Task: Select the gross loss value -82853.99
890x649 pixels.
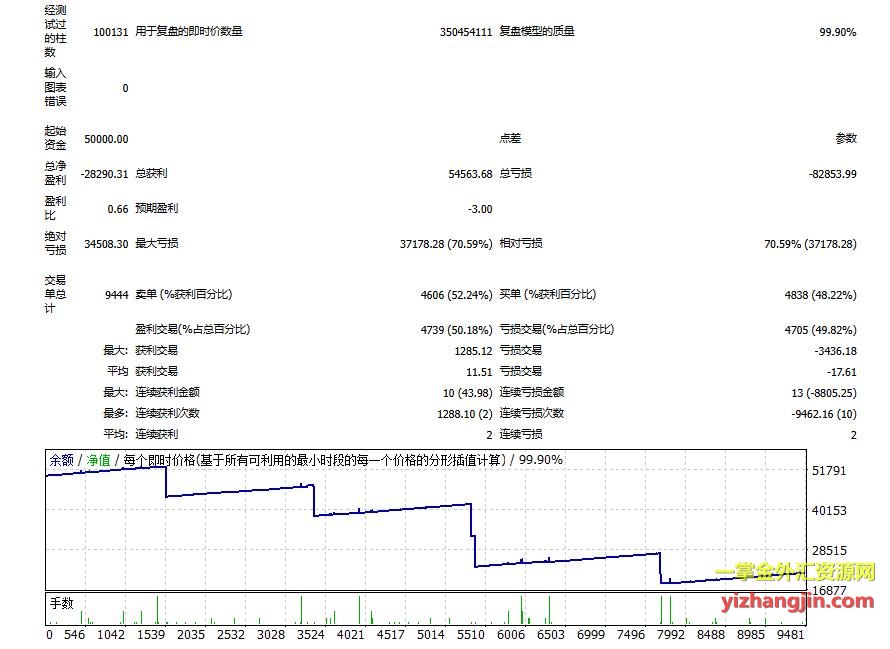Action: pyautogui.click(x=832, y=174)
